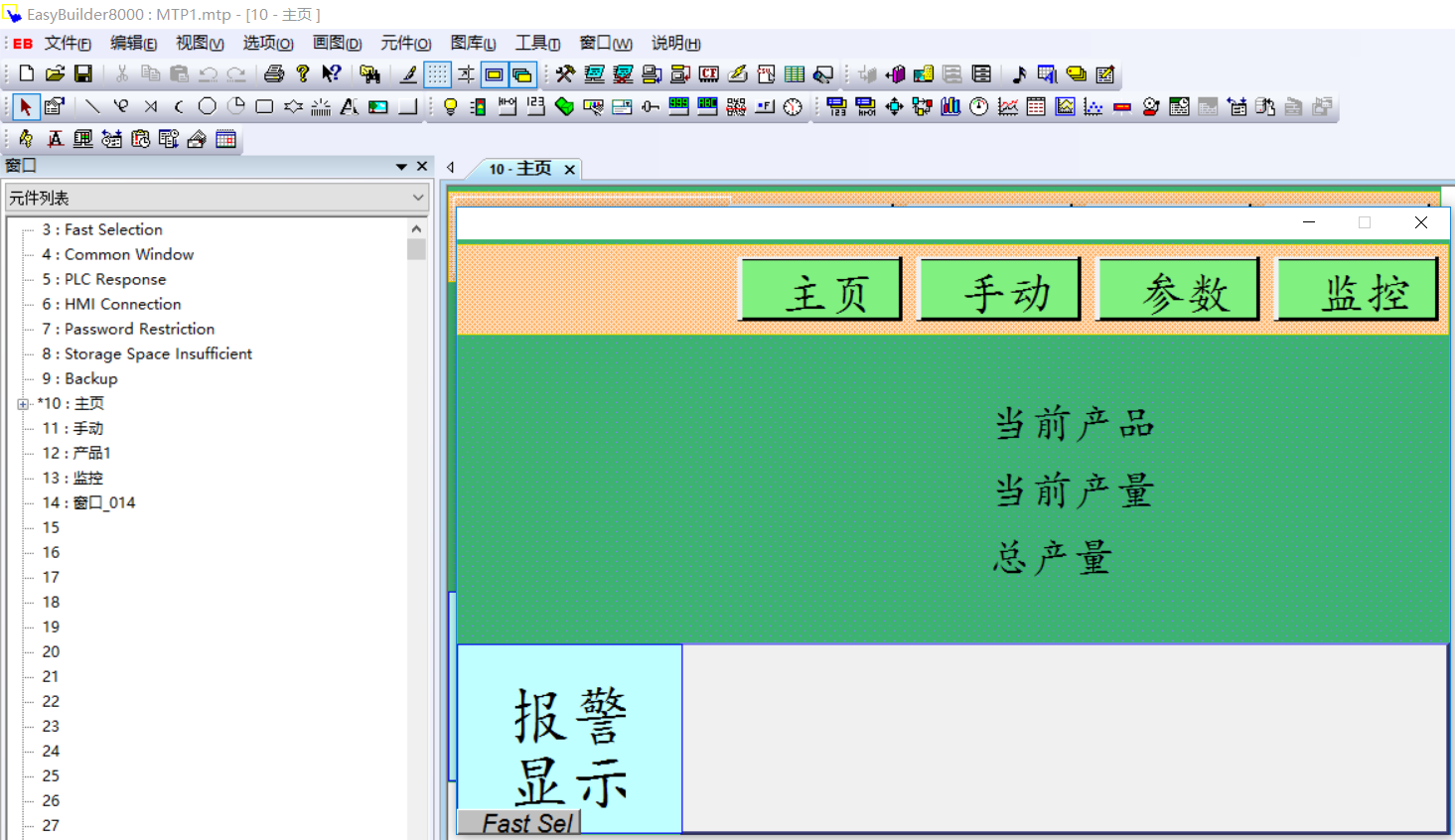Insert a bar graph object
1455x840 pixels.
(x=950, y=106)
